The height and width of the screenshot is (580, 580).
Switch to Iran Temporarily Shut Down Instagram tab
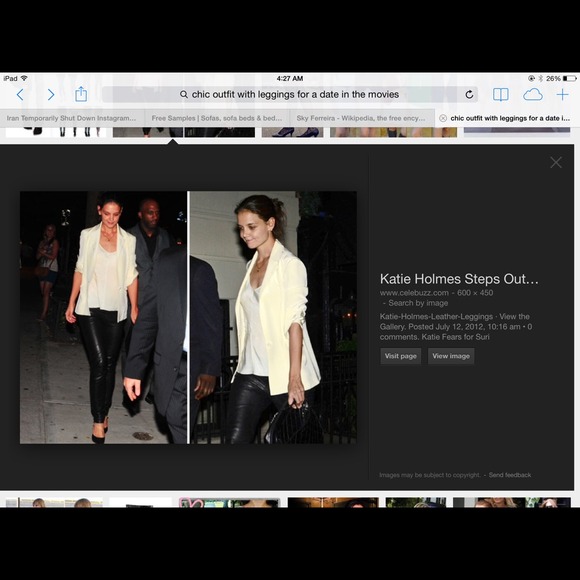pos(72,118)
